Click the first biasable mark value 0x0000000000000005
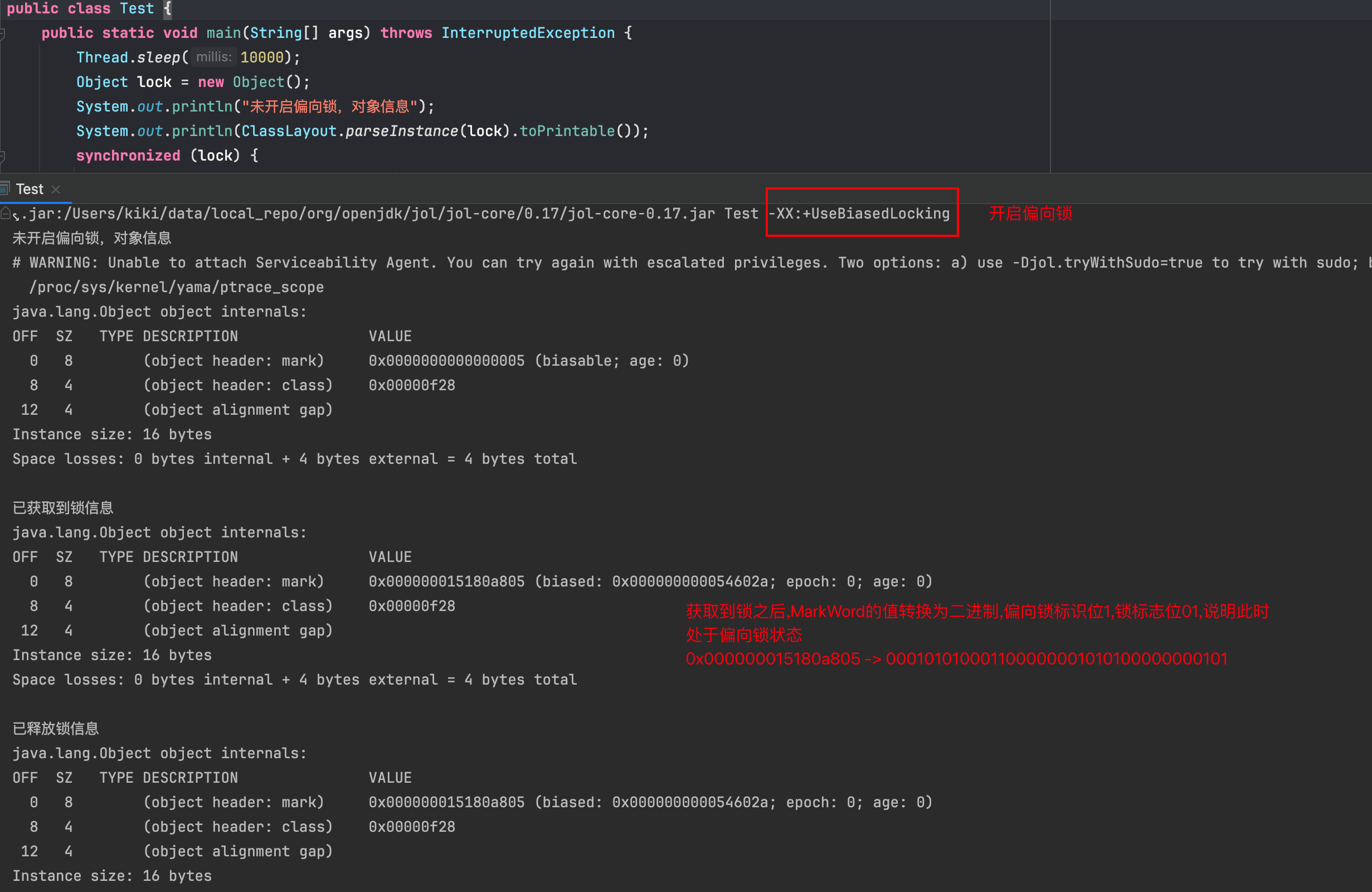The height and width of the screenshot is (892, 1372). point(447,361)
